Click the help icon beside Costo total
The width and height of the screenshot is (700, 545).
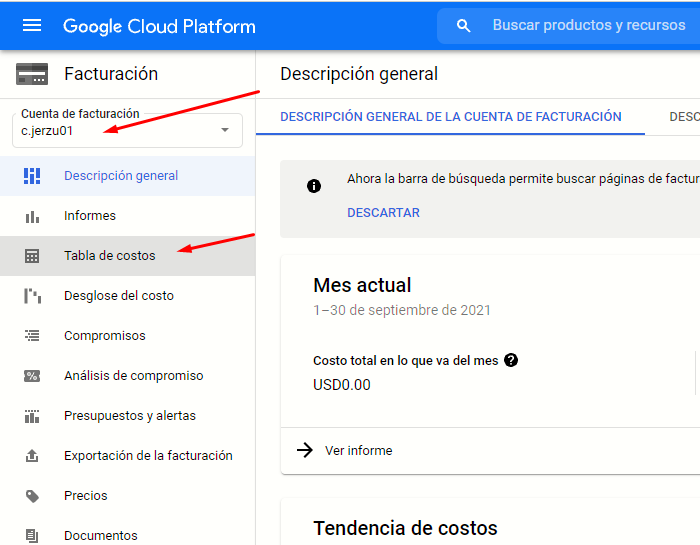511,360
